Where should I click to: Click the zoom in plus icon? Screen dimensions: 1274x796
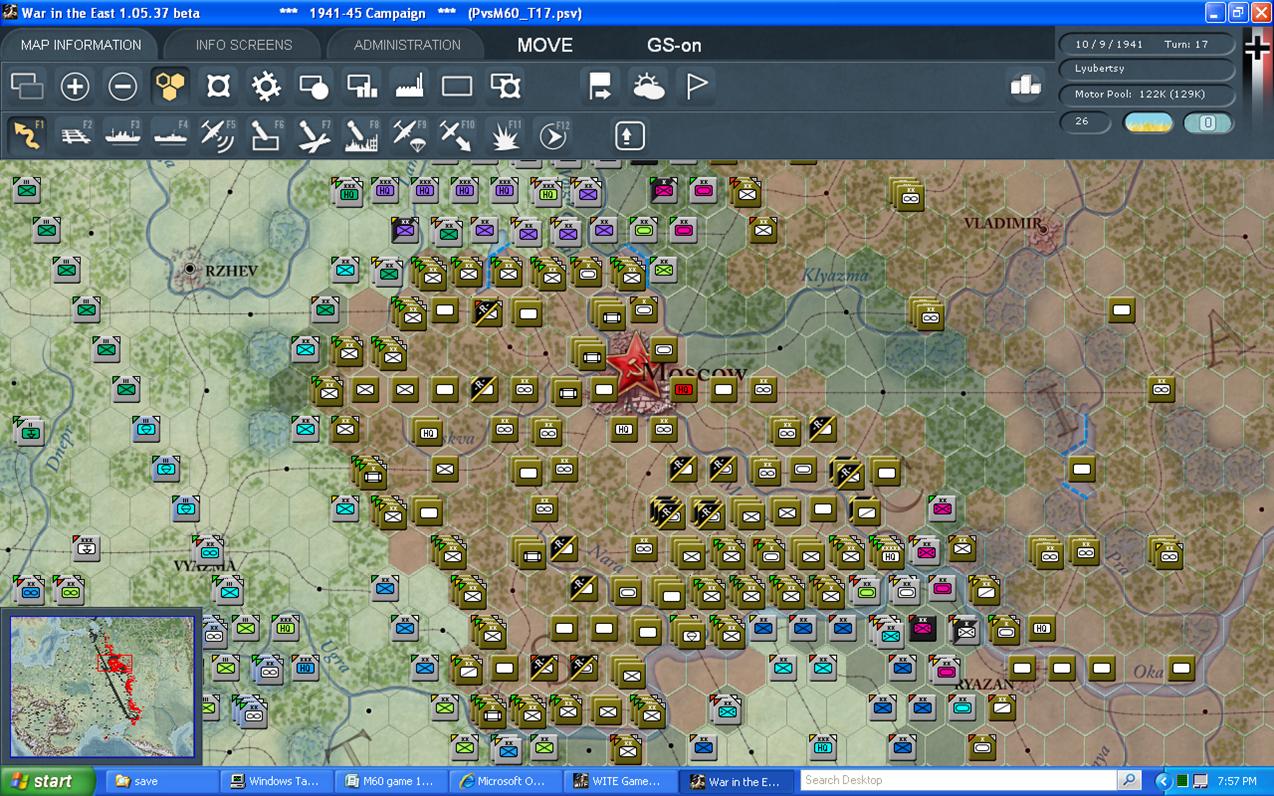pyautogui.click(x=75, y=86)
